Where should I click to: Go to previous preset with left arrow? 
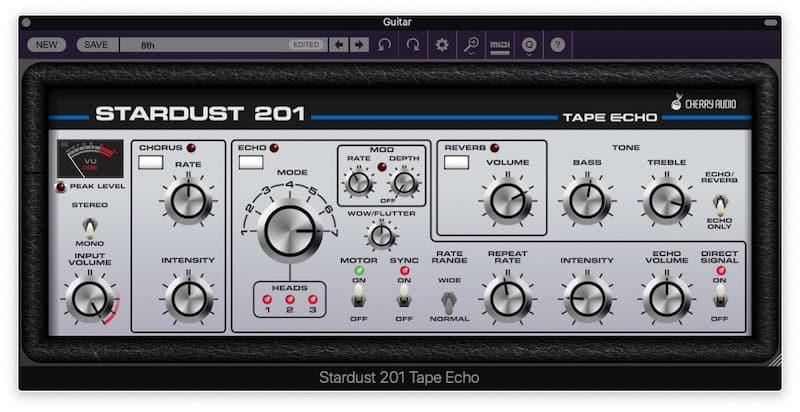(338, 45)
